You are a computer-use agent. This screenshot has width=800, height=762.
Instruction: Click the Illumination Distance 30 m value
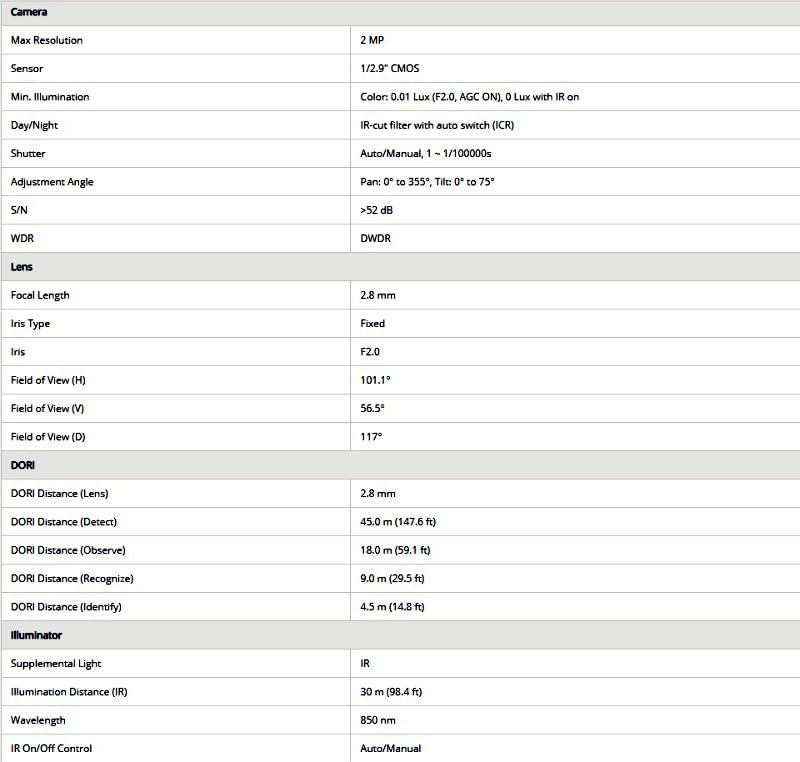tap(393, 692)
